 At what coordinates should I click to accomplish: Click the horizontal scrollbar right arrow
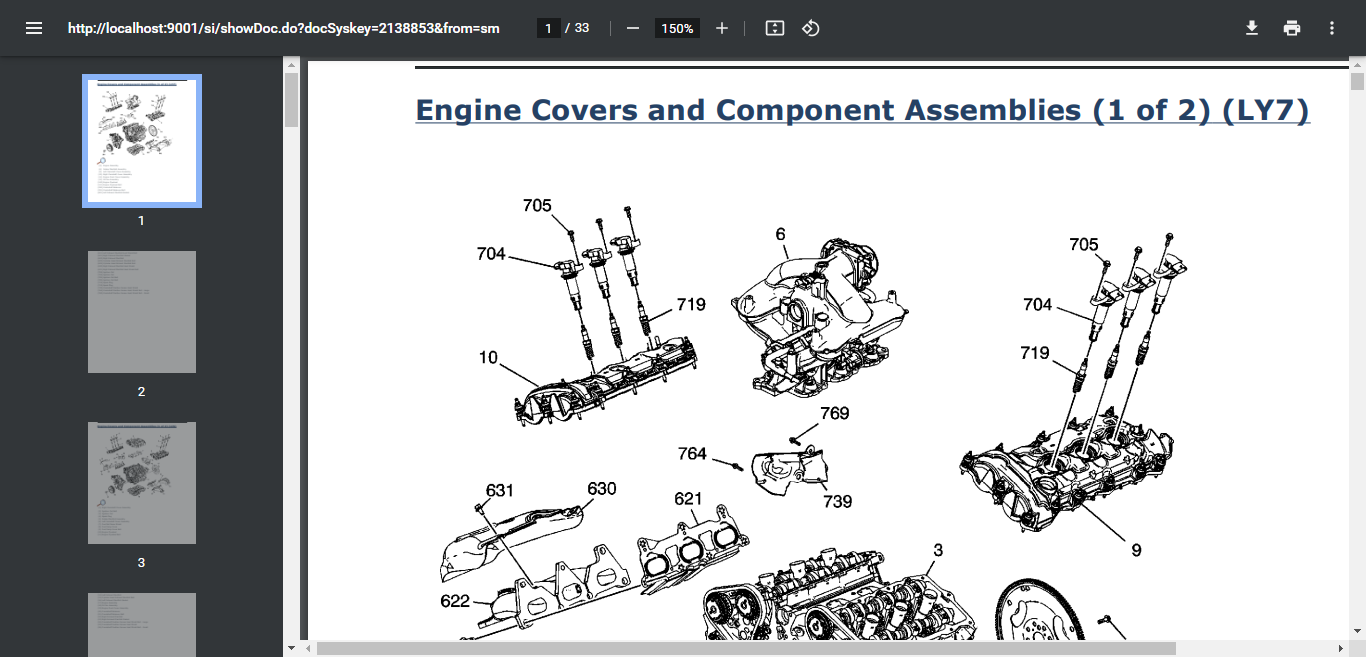pos(1342,649)
